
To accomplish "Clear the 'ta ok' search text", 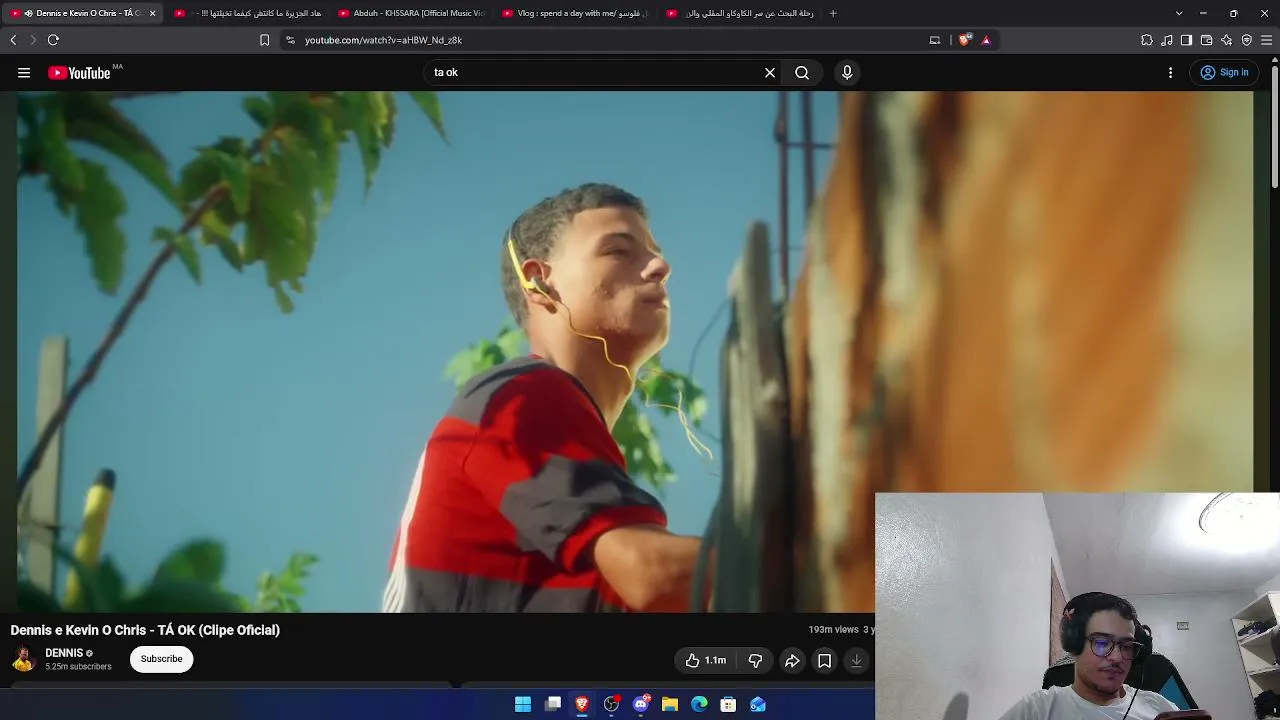I will coord(770,72).
